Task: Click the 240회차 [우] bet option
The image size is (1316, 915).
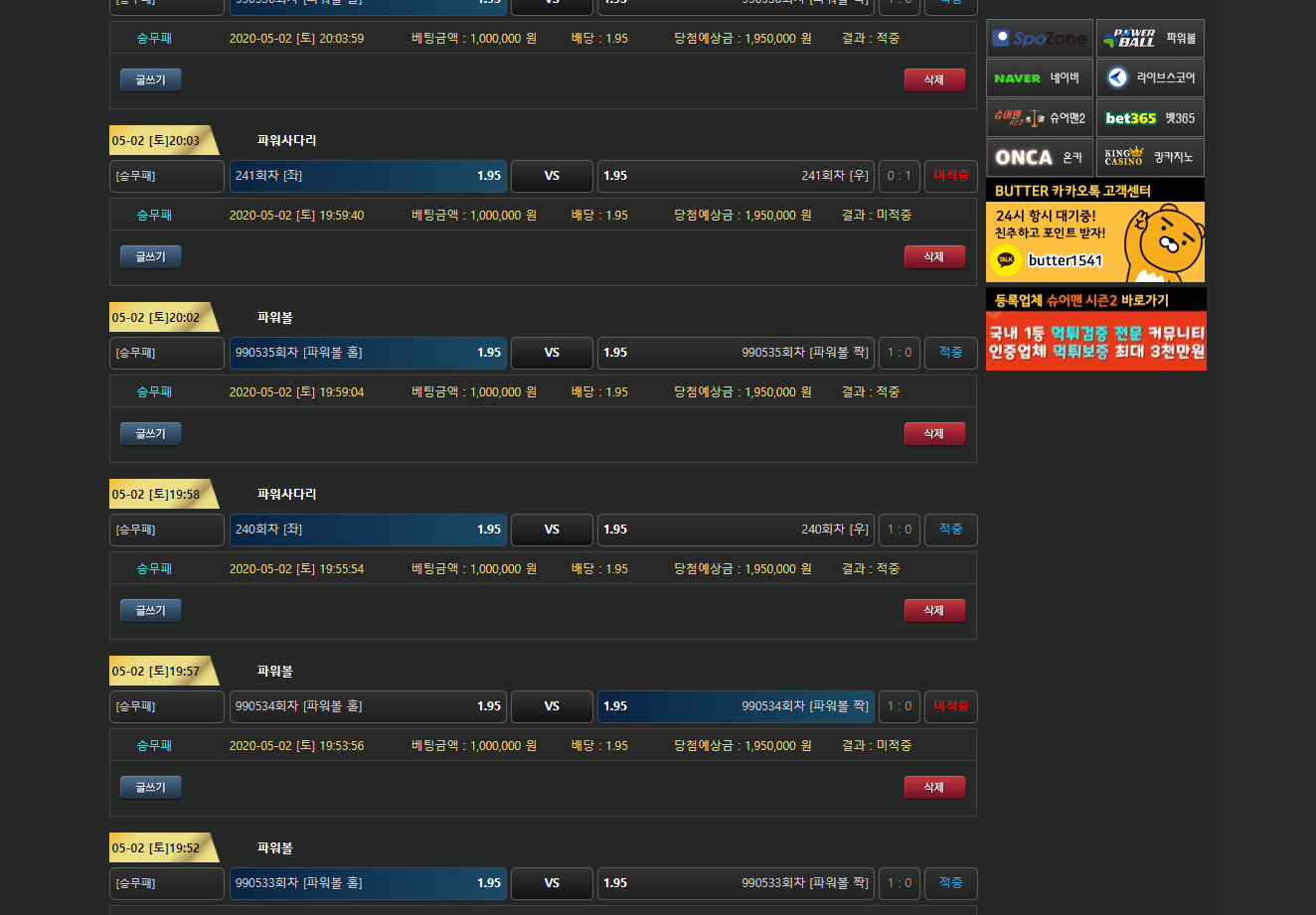Action: (x=736, y=530)
